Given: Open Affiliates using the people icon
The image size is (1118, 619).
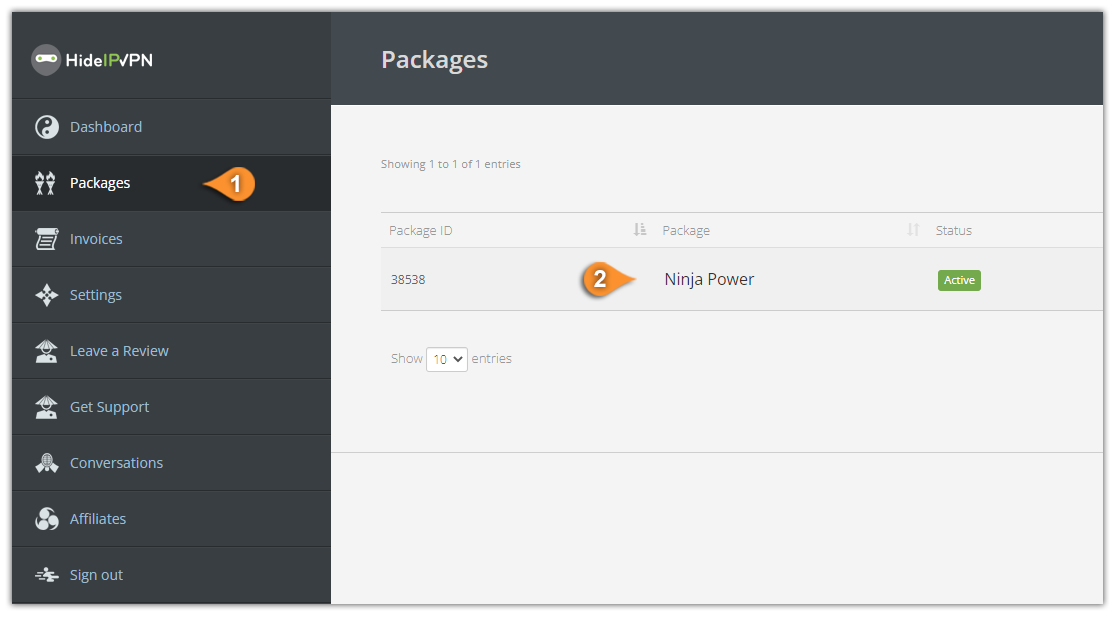Looking at the screenshot, I should pyautogui.click(x=46, y=518).
